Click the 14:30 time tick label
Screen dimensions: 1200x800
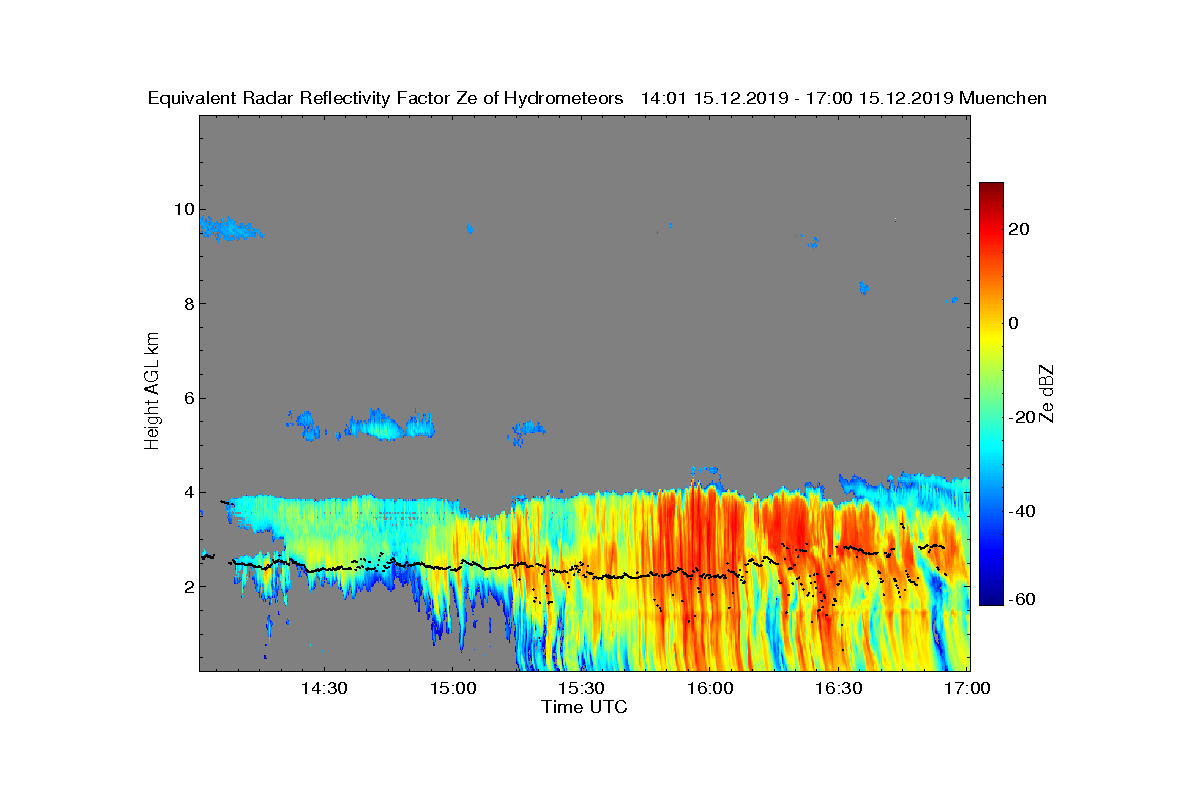[x=324, y=688]
